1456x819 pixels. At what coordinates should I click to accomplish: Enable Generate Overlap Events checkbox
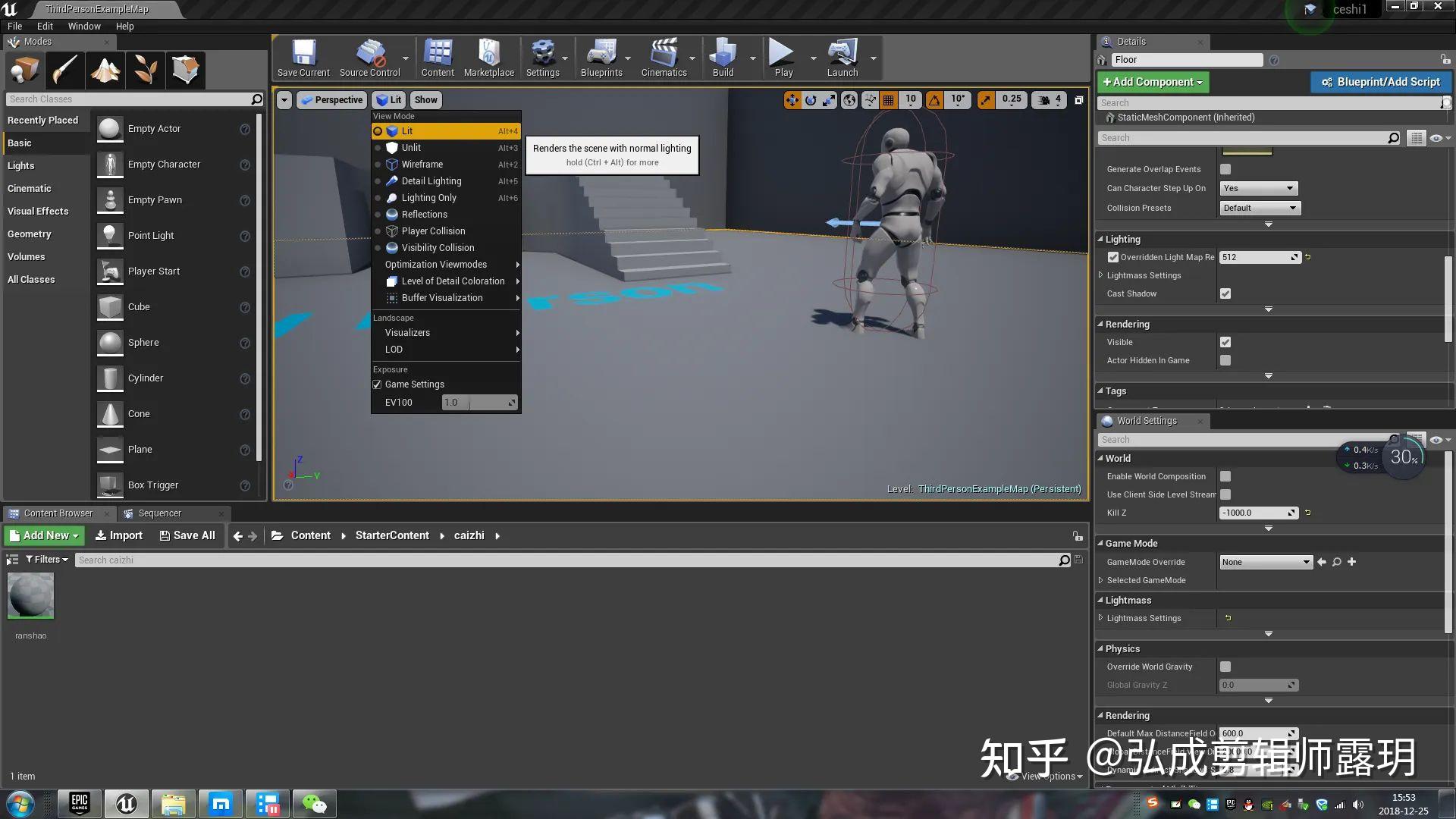coord(1225,169)
